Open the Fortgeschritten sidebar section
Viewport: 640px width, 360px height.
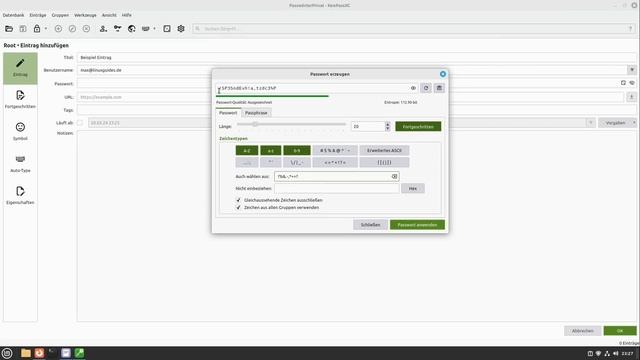pyautogui.click(x=20, y=100)
